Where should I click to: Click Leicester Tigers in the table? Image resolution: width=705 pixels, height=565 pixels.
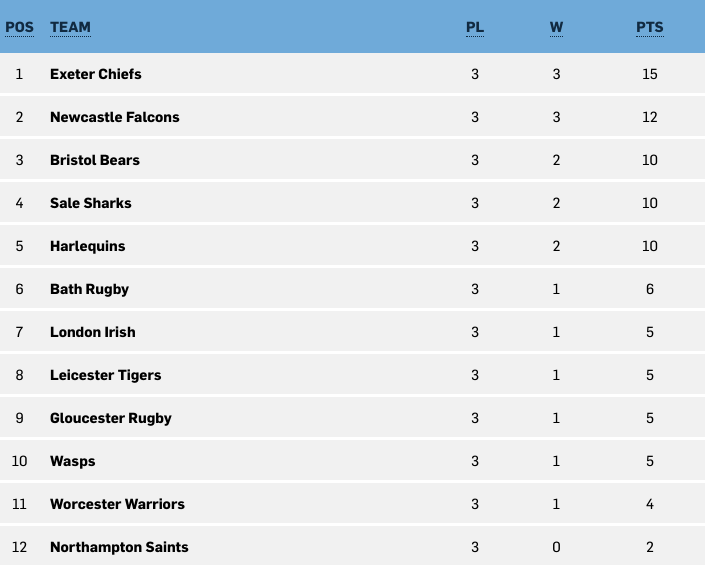tap(106, 375)
